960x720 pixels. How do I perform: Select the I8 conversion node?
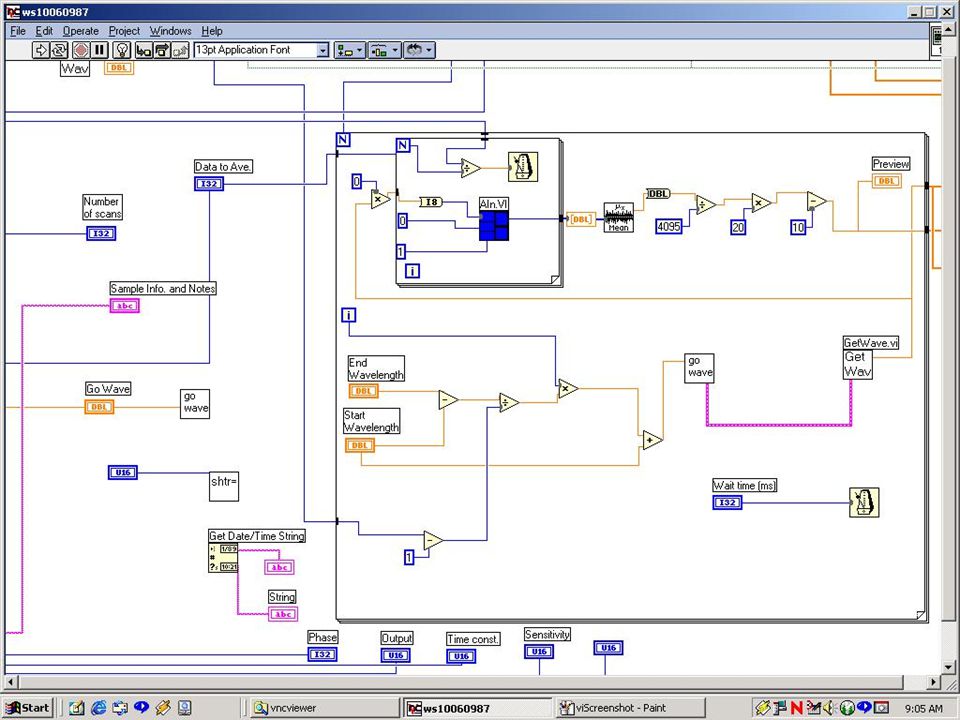pyautogui.click(x=431, y=202)
